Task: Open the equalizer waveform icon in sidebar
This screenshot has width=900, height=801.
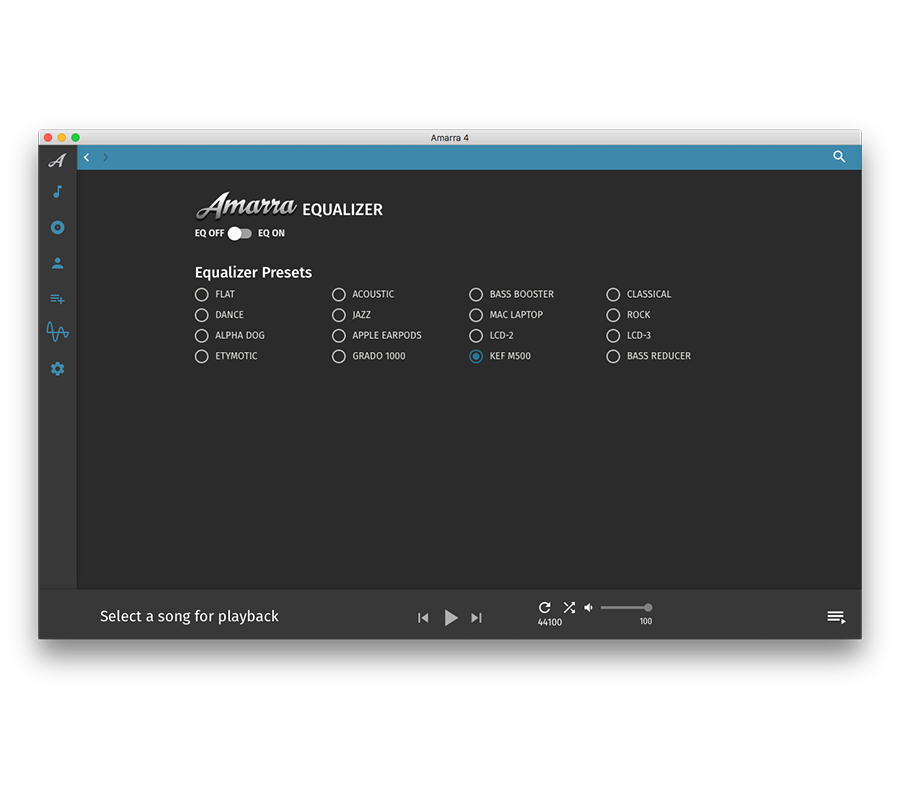Action: point(58,332)
